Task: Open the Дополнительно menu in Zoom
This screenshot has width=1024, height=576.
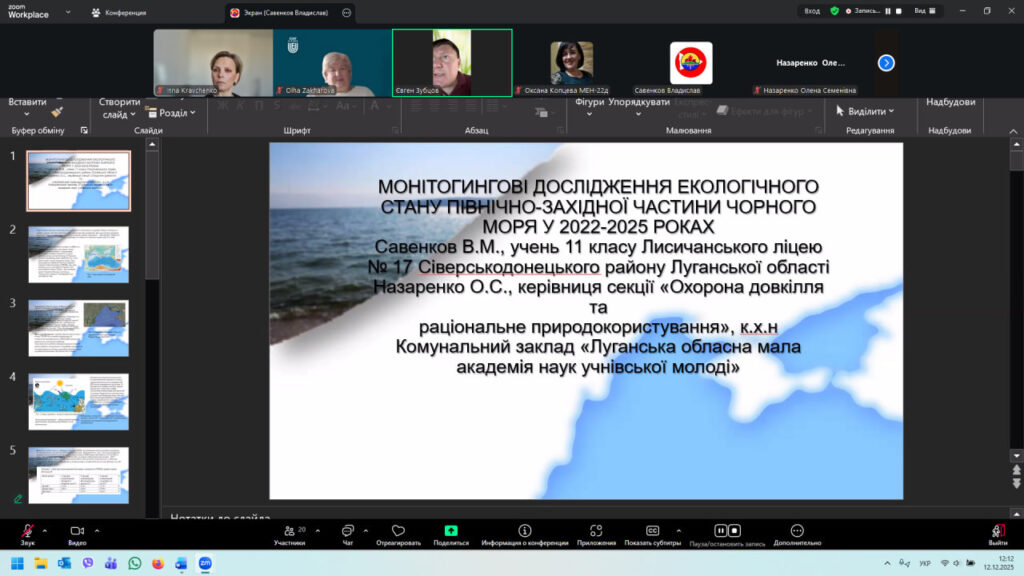Action: 800,533
